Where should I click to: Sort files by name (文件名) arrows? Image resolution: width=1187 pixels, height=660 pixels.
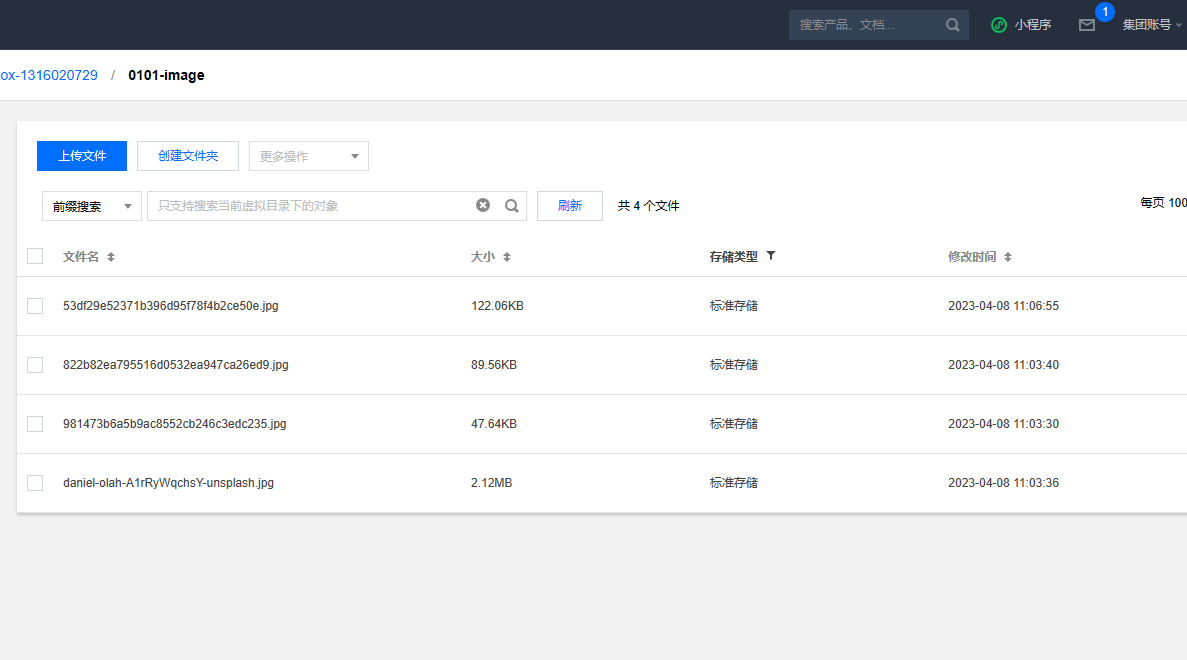pos(111,257)
